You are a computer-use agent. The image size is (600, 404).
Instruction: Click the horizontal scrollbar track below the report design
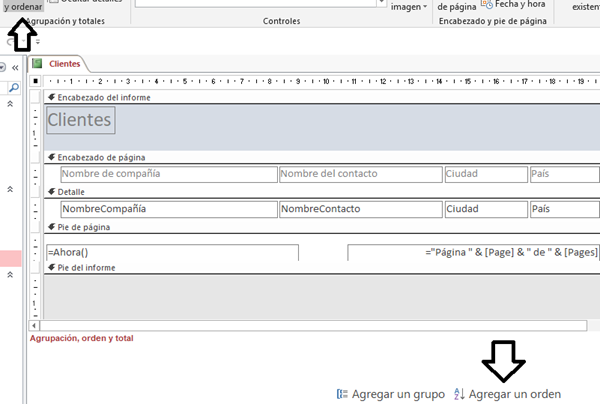pyautogui.click(x=313, y=326)
